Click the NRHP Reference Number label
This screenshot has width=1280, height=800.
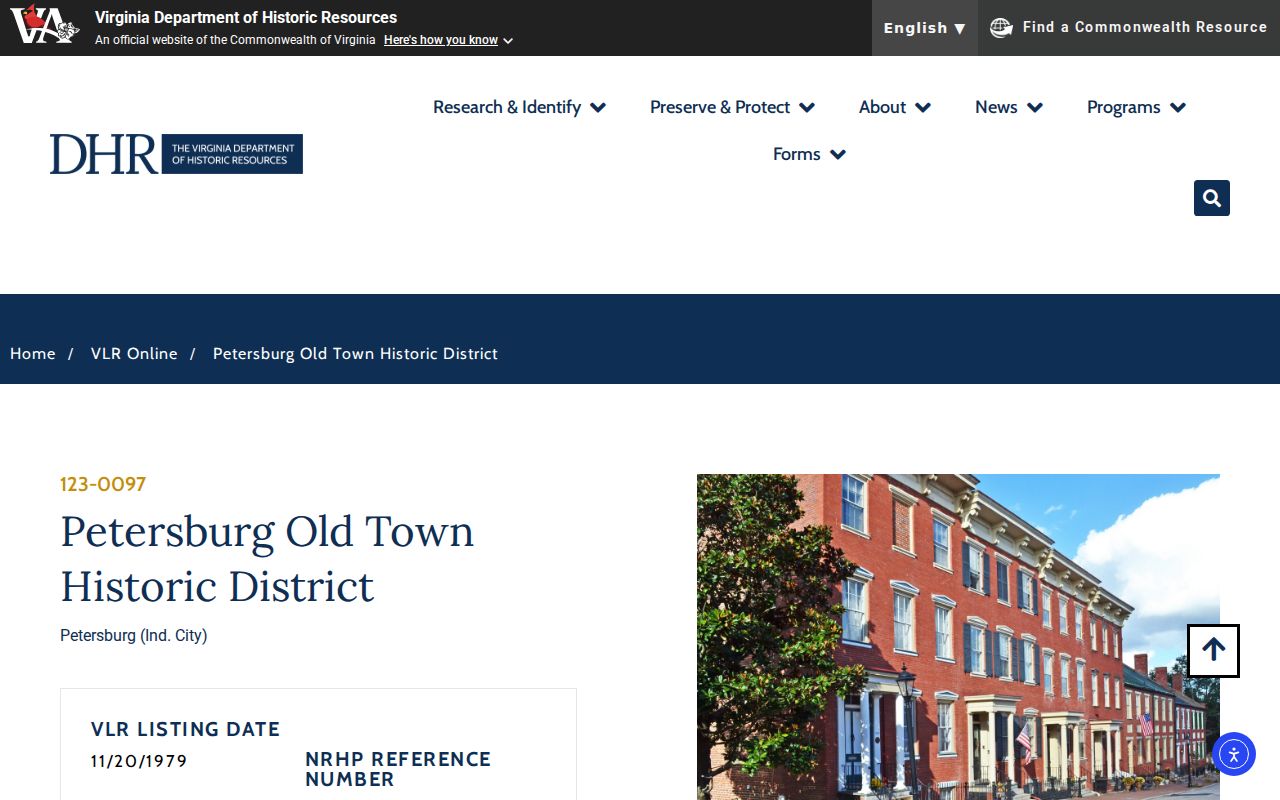click(x=398, y=769)
